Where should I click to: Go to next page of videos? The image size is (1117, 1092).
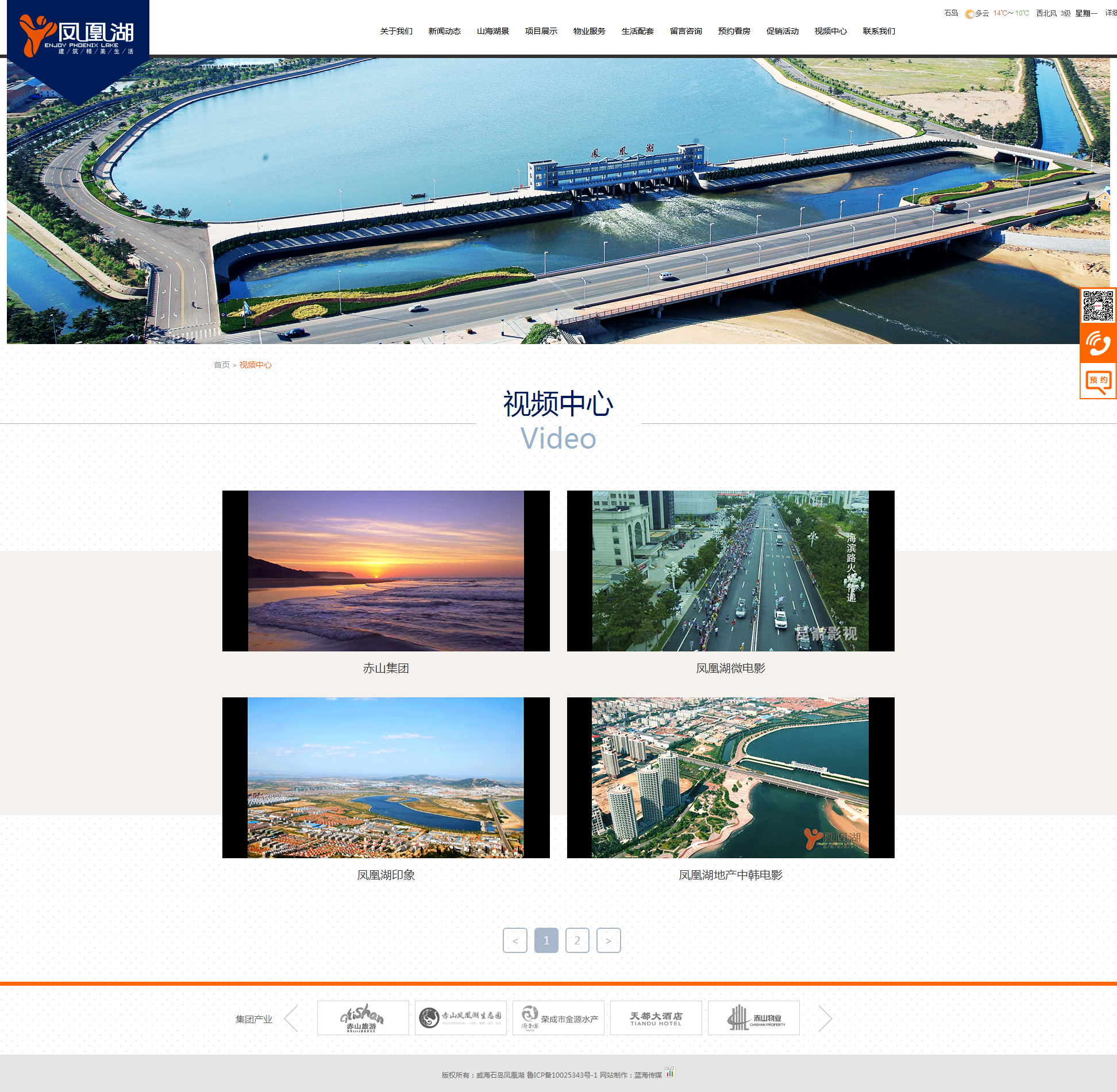pos(608,940)
